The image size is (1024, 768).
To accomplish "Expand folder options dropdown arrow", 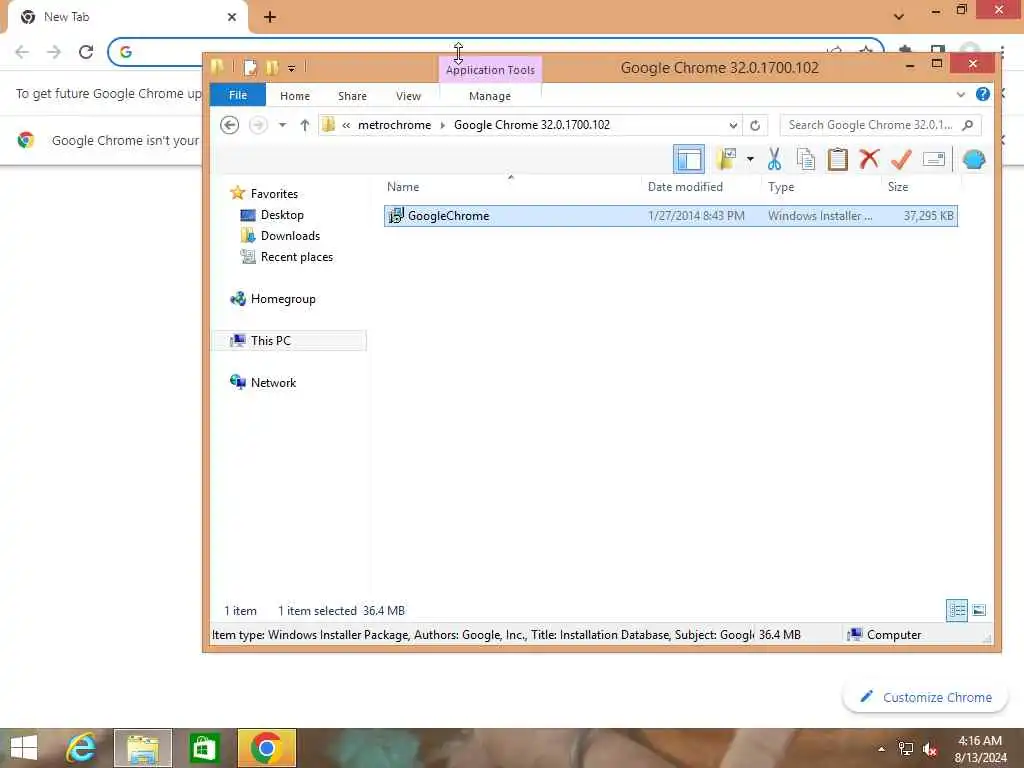I will [750, 159].
